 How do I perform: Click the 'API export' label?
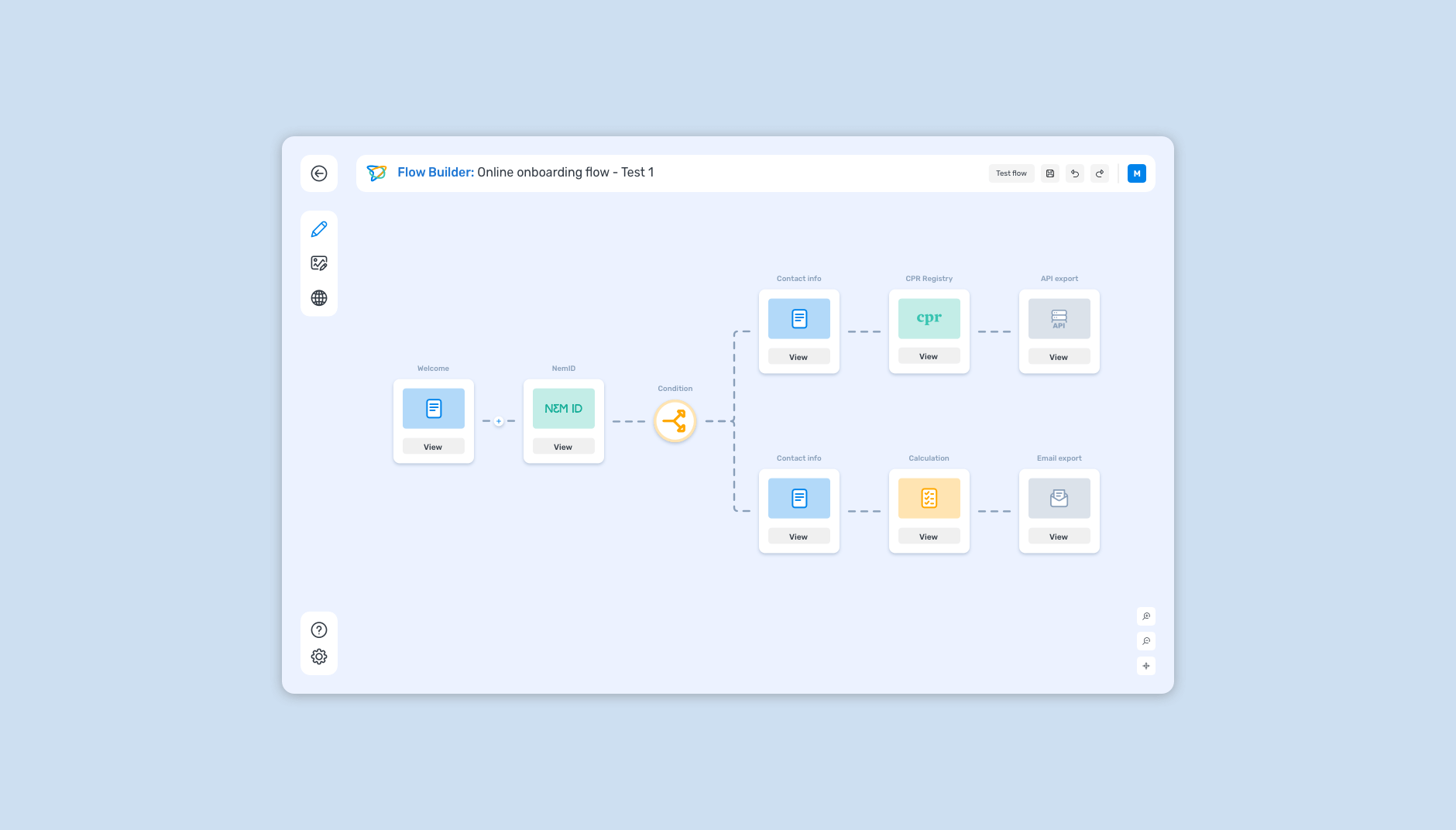coord(1059,279)
